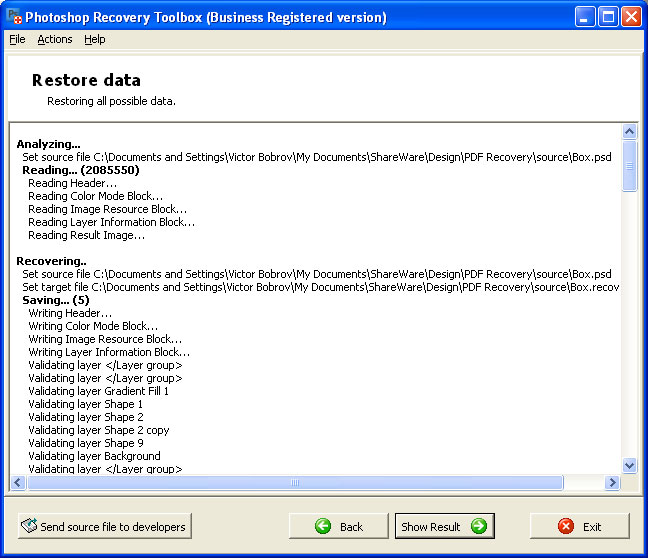This screenshot has height=558, width=648.
Task: Click 'Validating layer Shape 9' line
Action: point(86,443)
